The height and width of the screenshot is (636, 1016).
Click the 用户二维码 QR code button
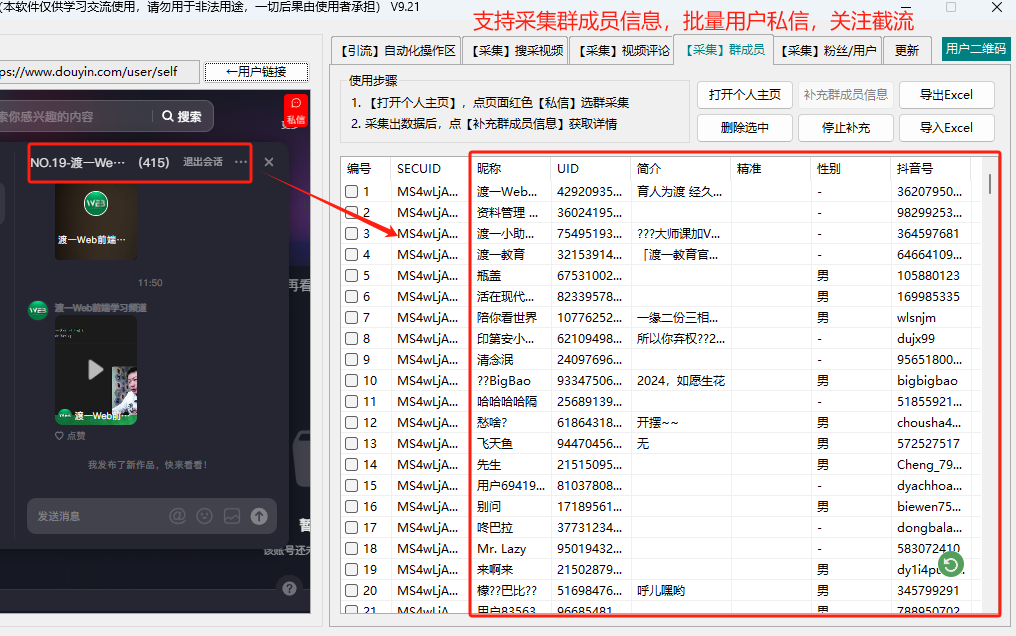click(975, 48)
